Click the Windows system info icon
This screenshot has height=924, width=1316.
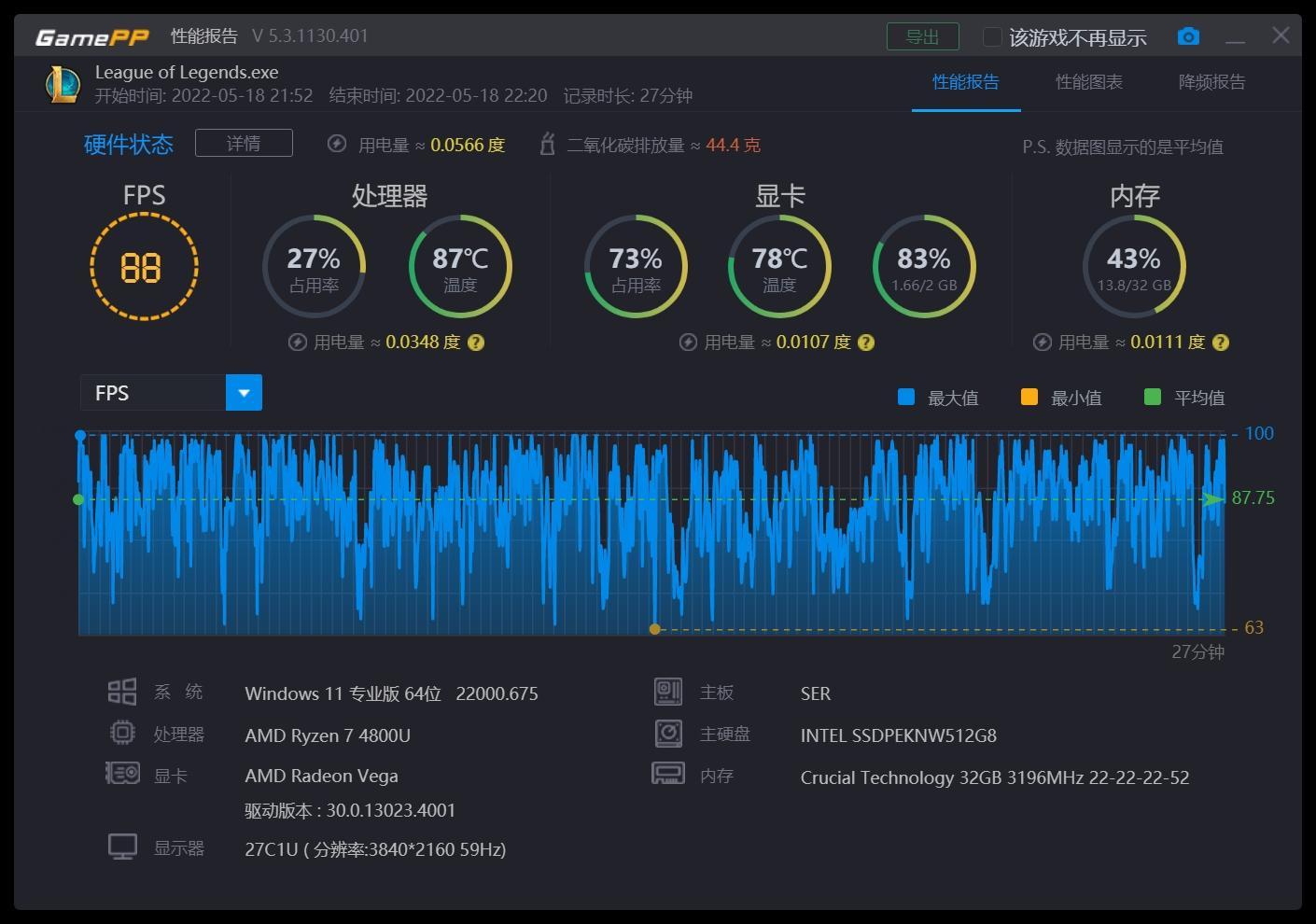coord(122,692)
